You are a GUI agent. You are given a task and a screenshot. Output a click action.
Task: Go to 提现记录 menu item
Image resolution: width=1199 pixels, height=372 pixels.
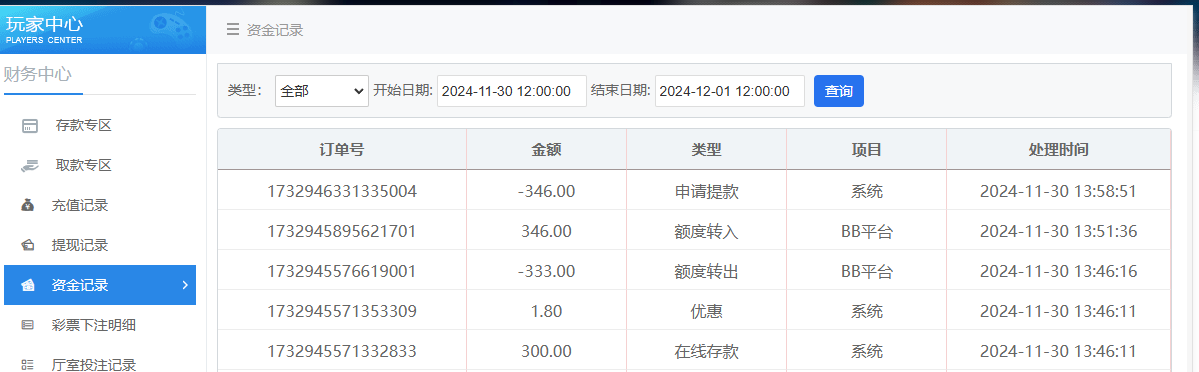point(80,246)
